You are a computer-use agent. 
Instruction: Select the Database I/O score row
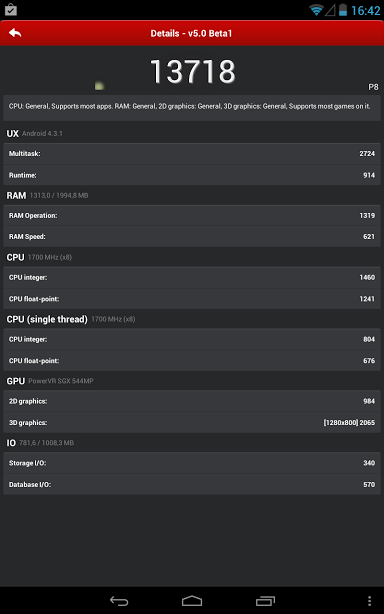(192, 484)
